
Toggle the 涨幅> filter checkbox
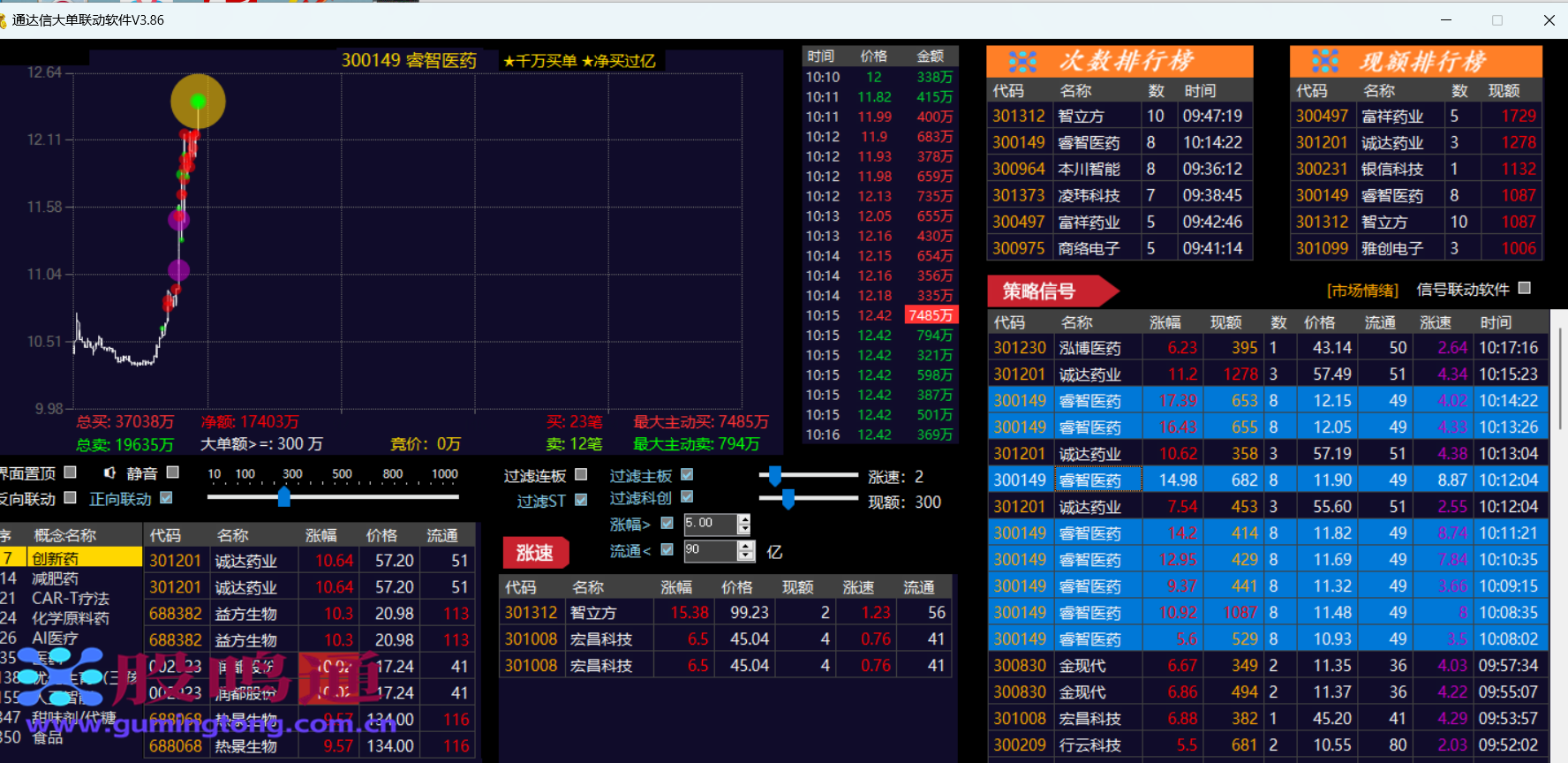pos(667,523)
